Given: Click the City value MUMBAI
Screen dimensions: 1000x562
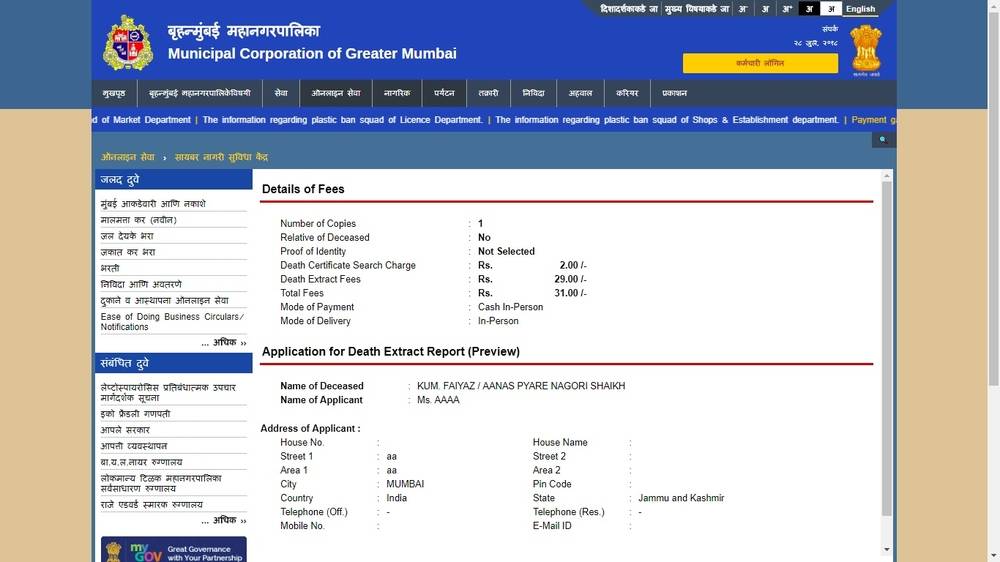Looking at the screenshot, I should point(405,484).
